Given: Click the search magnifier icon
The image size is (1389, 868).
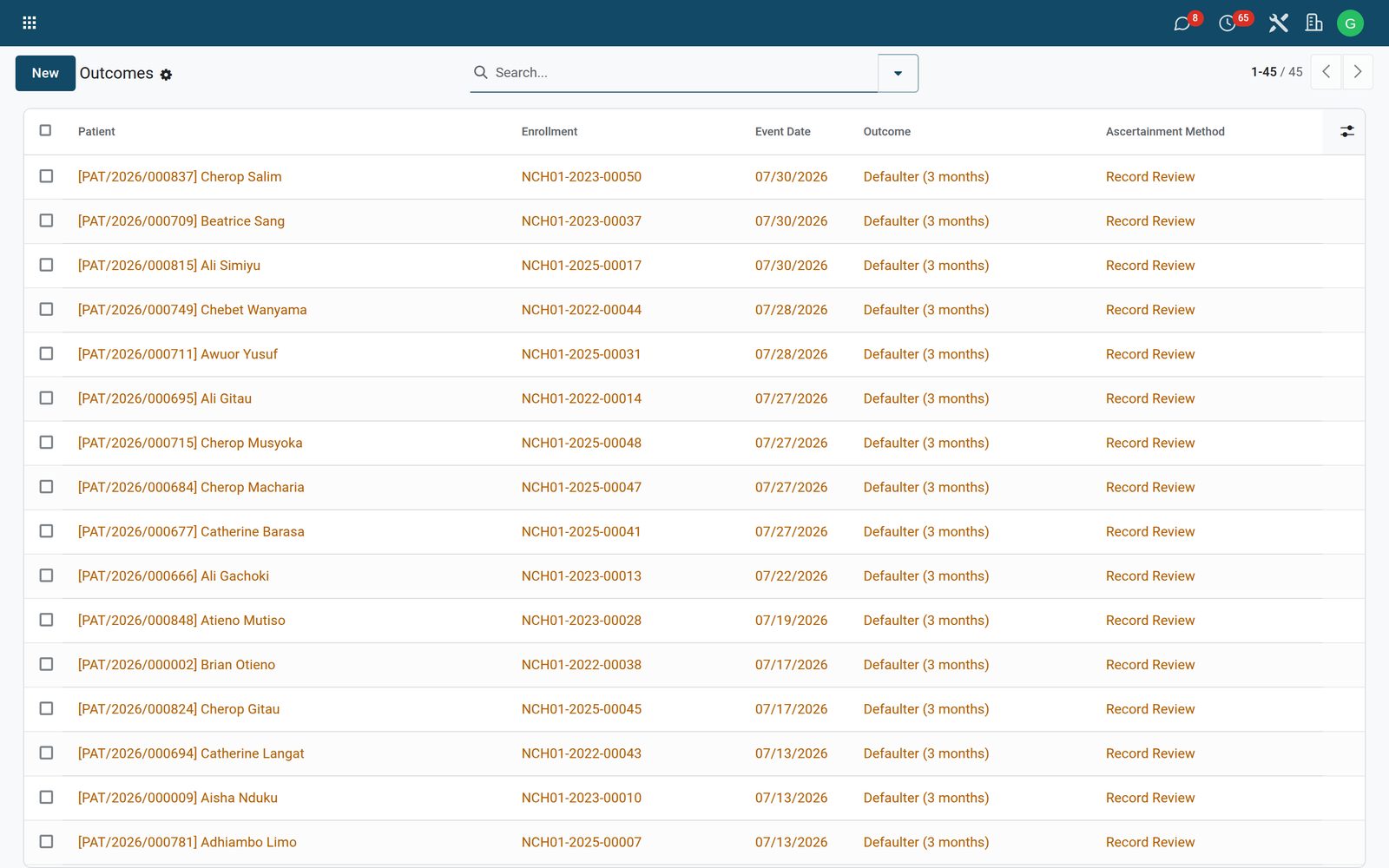Looking at the screenshot, I should click(480, 72).
